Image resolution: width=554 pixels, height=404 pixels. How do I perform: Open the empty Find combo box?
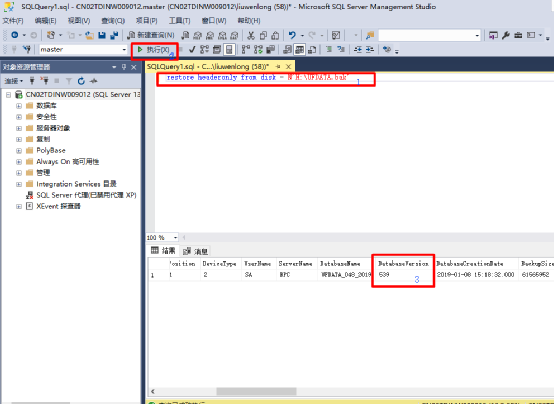pyautogui.click(x=430, y=35)
